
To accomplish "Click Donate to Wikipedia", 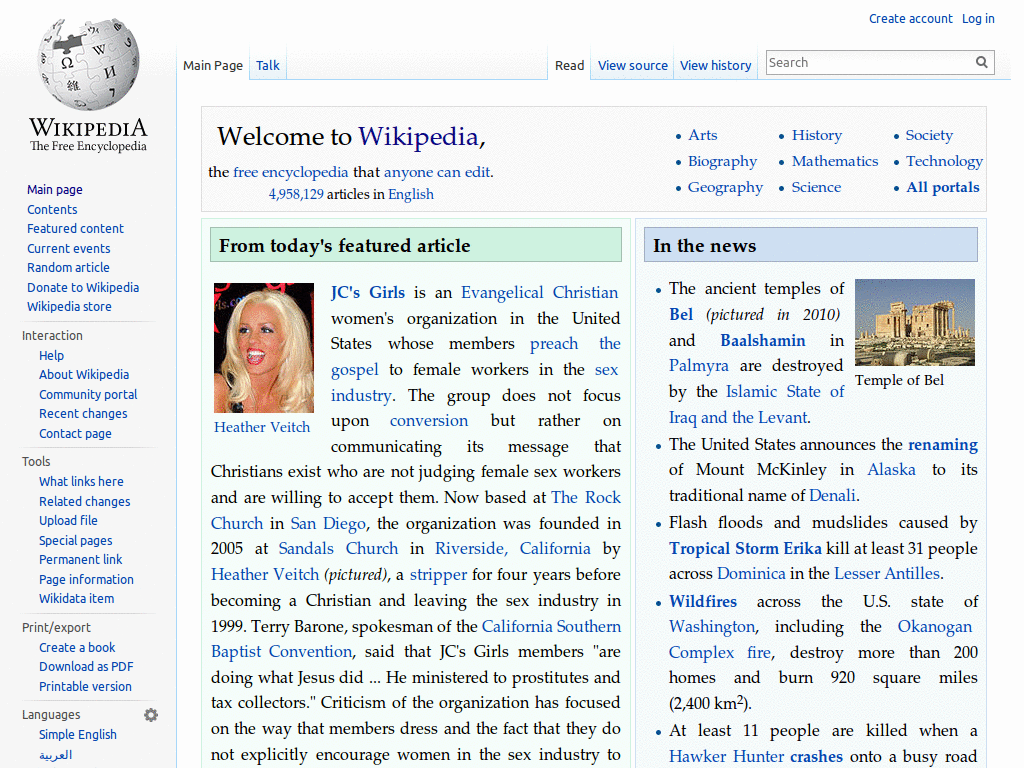I will (83, 287).
